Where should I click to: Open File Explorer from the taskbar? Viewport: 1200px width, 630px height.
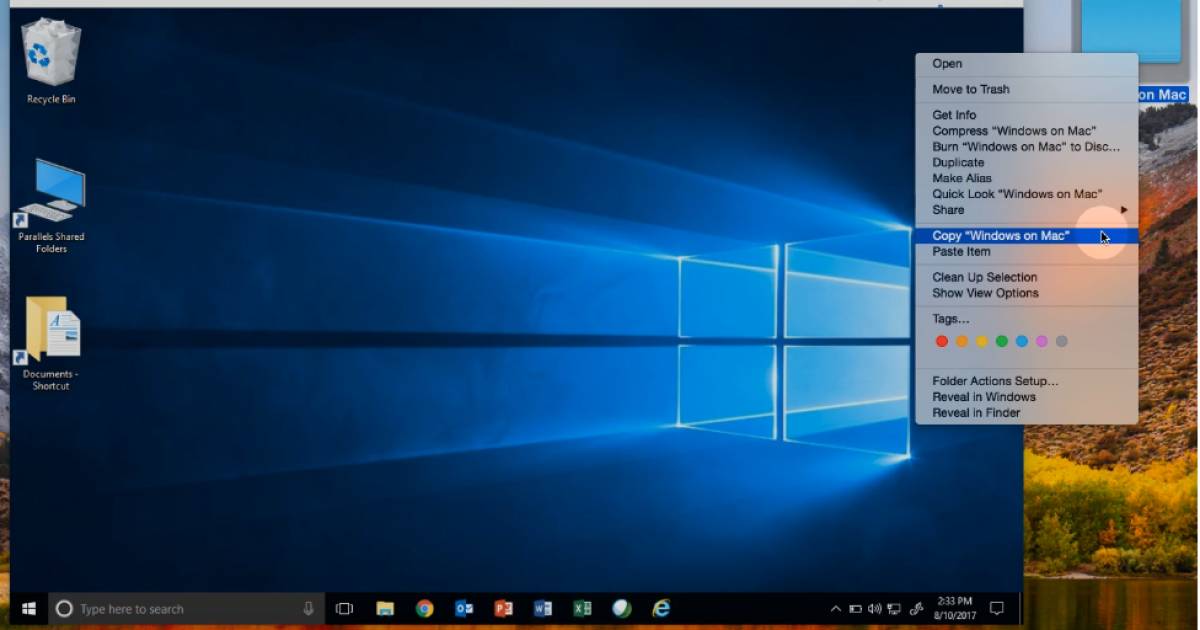pos(384,608)
